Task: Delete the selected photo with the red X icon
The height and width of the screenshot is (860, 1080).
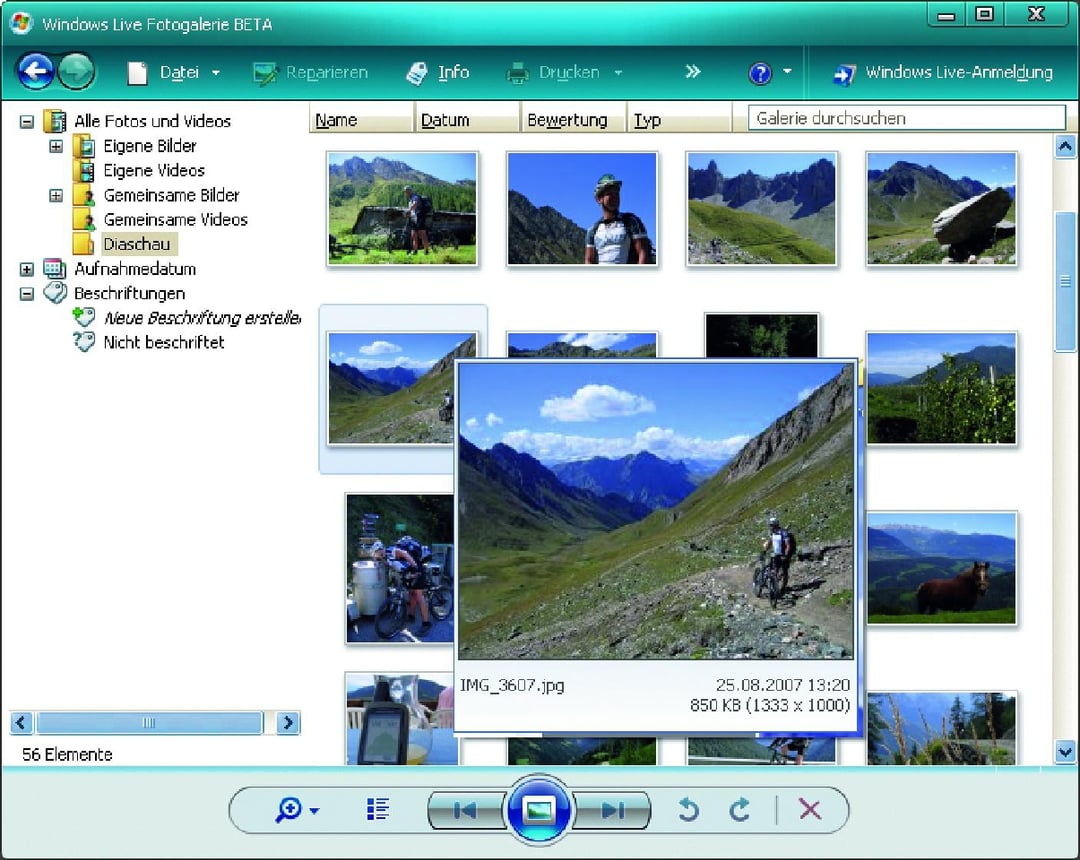Action: pos(810,809)
